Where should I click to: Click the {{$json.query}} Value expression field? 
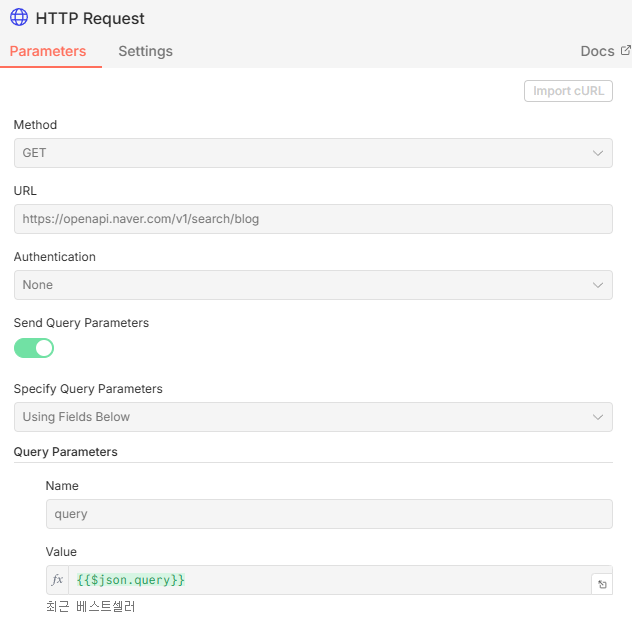[330, 580]
